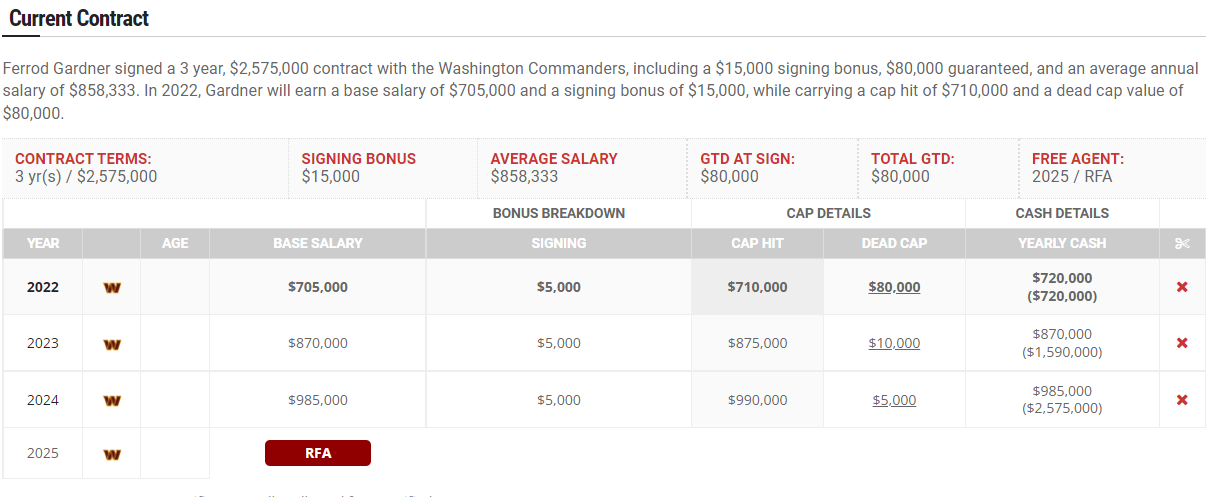The height and width of the screenshot is (497, 1218).
Task: Click the Yearly Cash column header
Action: click(1062, 243)
